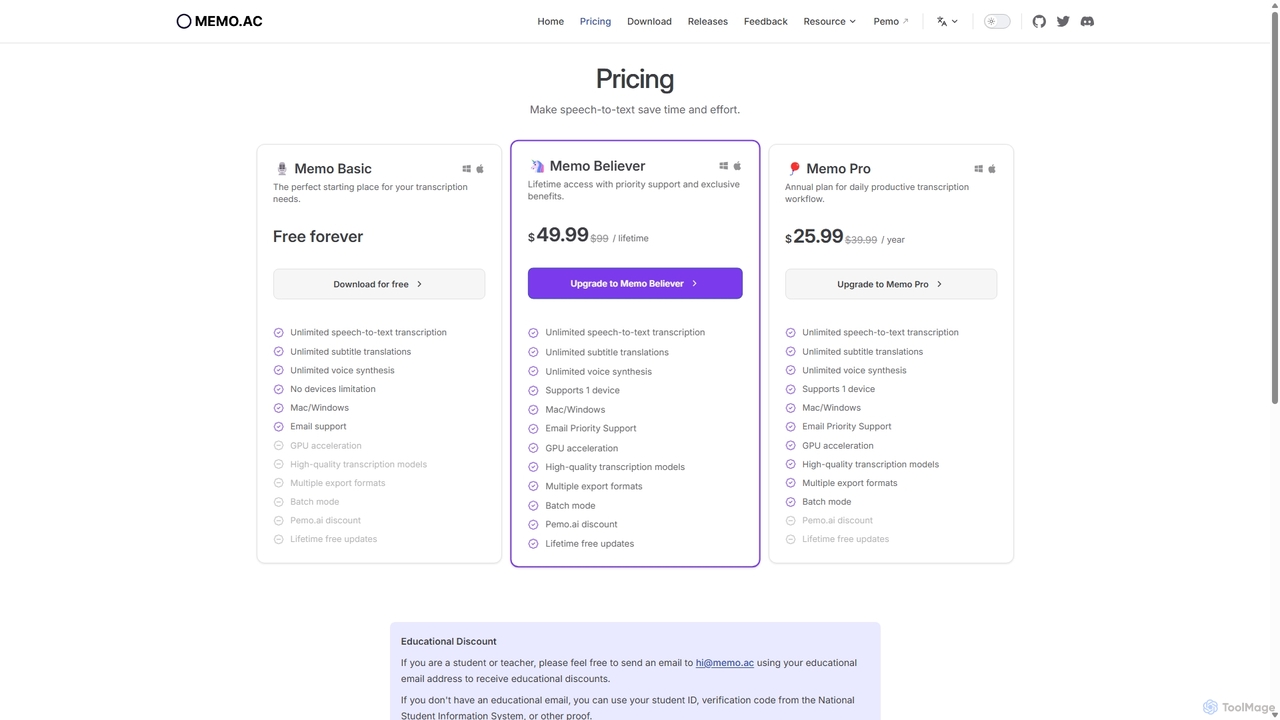
Task: Click Windows icon on Memo Believer card
Action: 724,166
